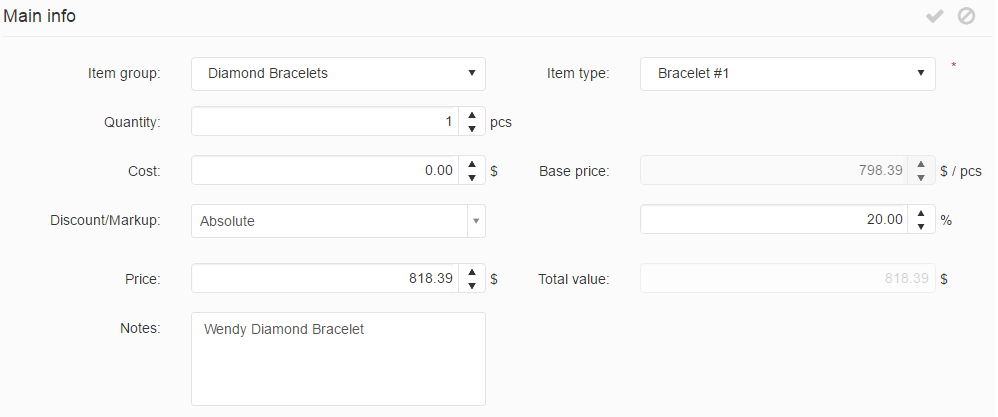Screen dimensions: 998x417
Task: Increase Price with up arrow
Action: [x=472, y=272]
